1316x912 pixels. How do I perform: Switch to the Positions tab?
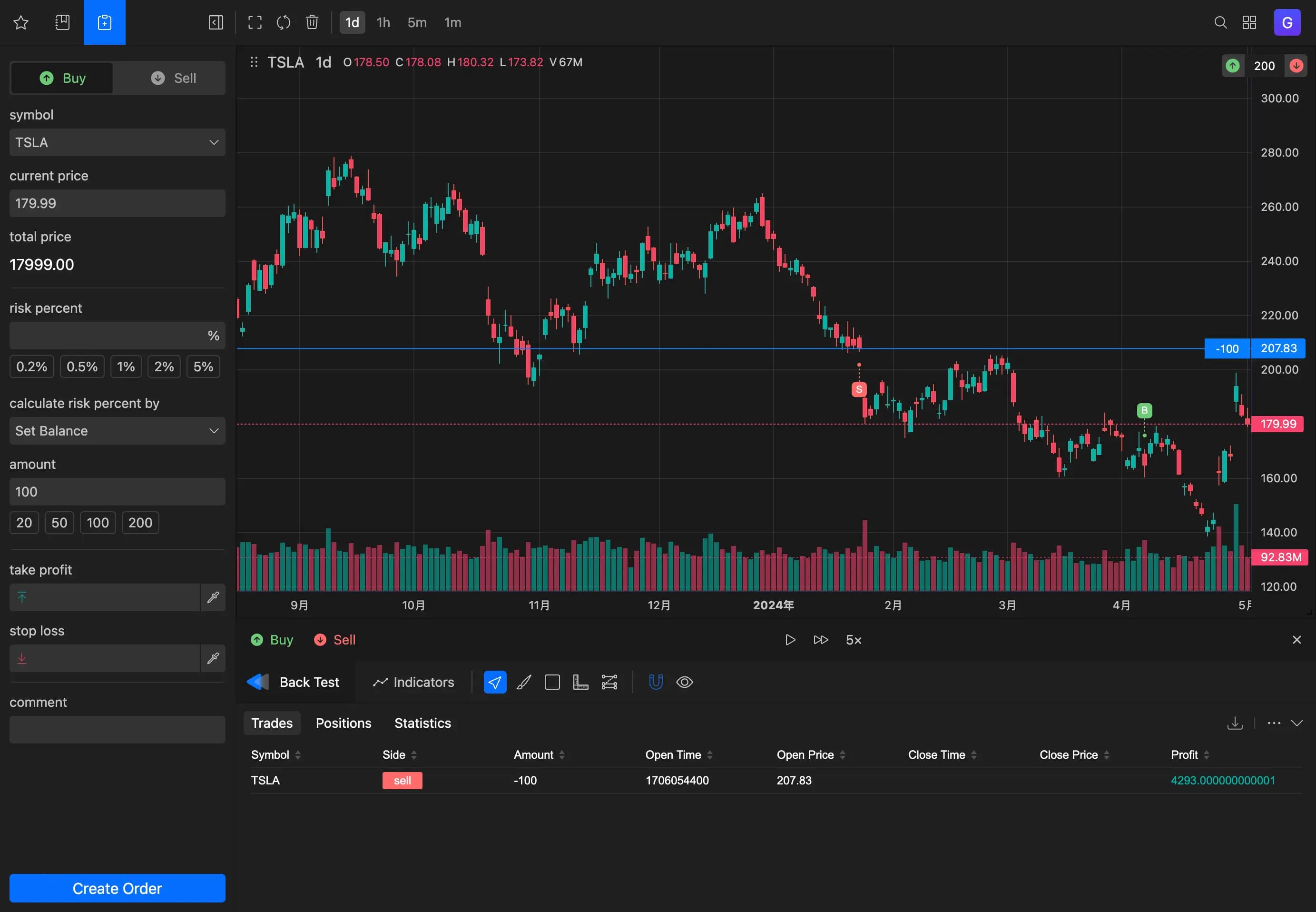(344, 723)
